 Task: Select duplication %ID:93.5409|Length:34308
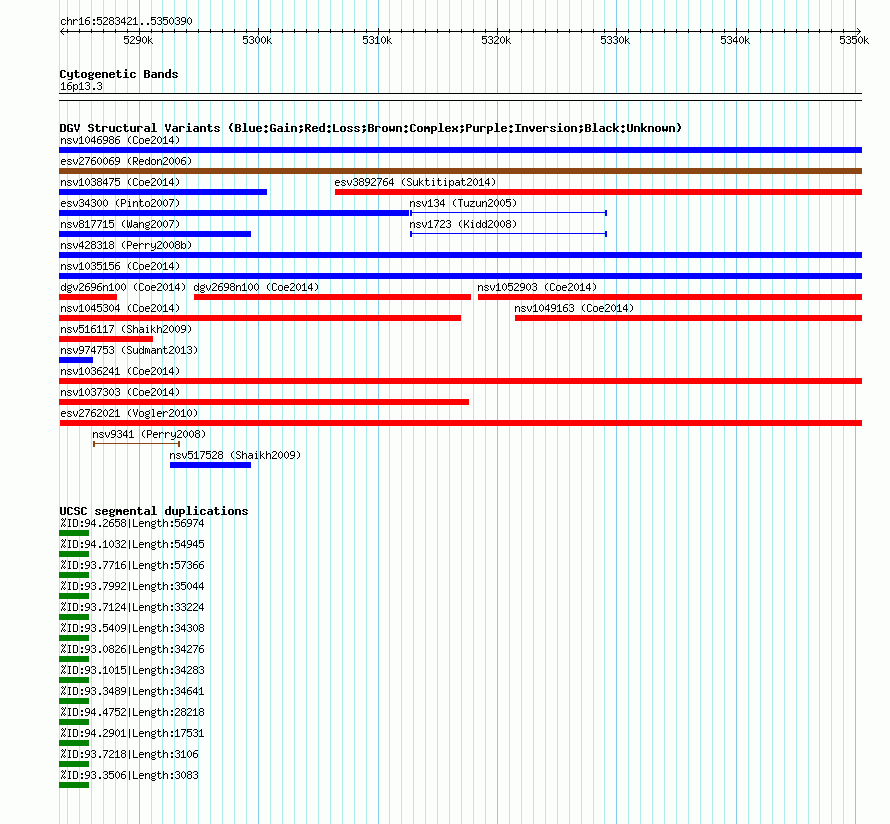point(132,628)
